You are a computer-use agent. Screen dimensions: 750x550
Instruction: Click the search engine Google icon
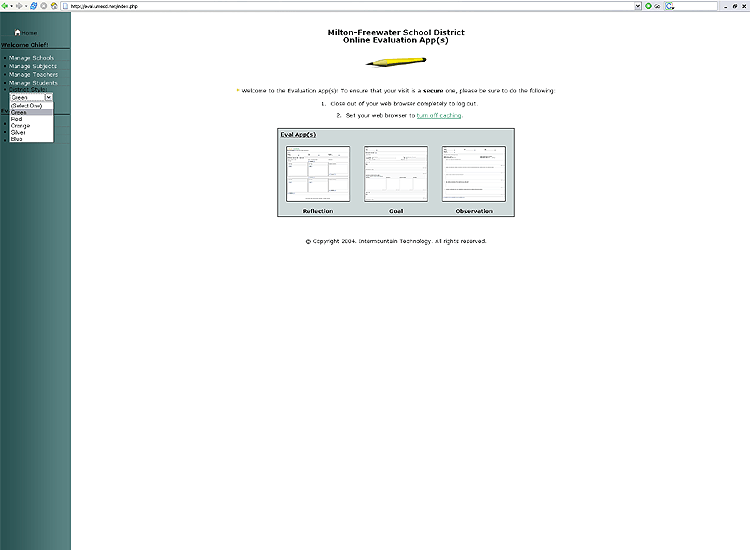[670, 6]
